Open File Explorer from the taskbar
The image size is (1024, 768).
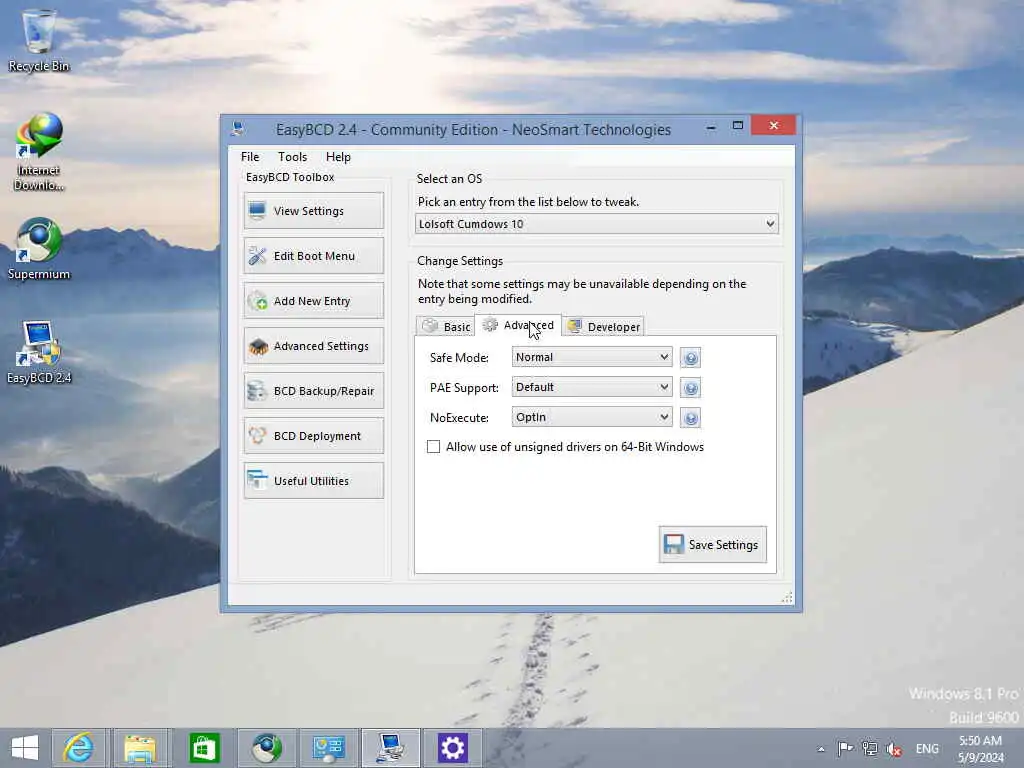coord(140,748)
